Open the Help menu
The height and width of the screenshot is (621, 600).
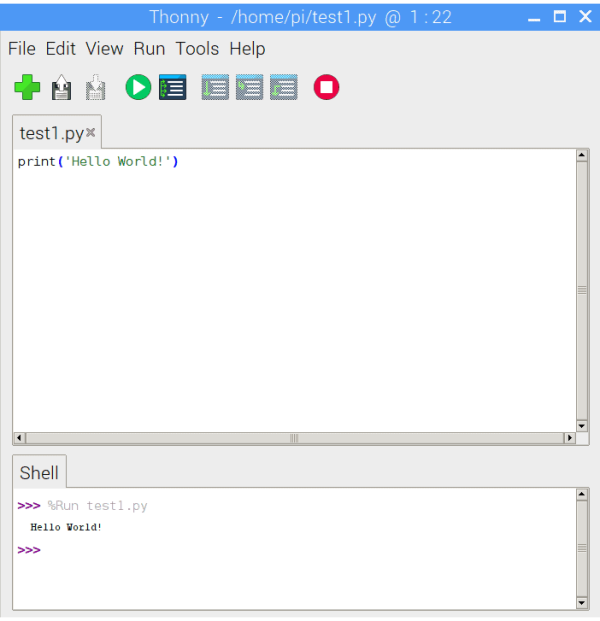click(247, 48)
